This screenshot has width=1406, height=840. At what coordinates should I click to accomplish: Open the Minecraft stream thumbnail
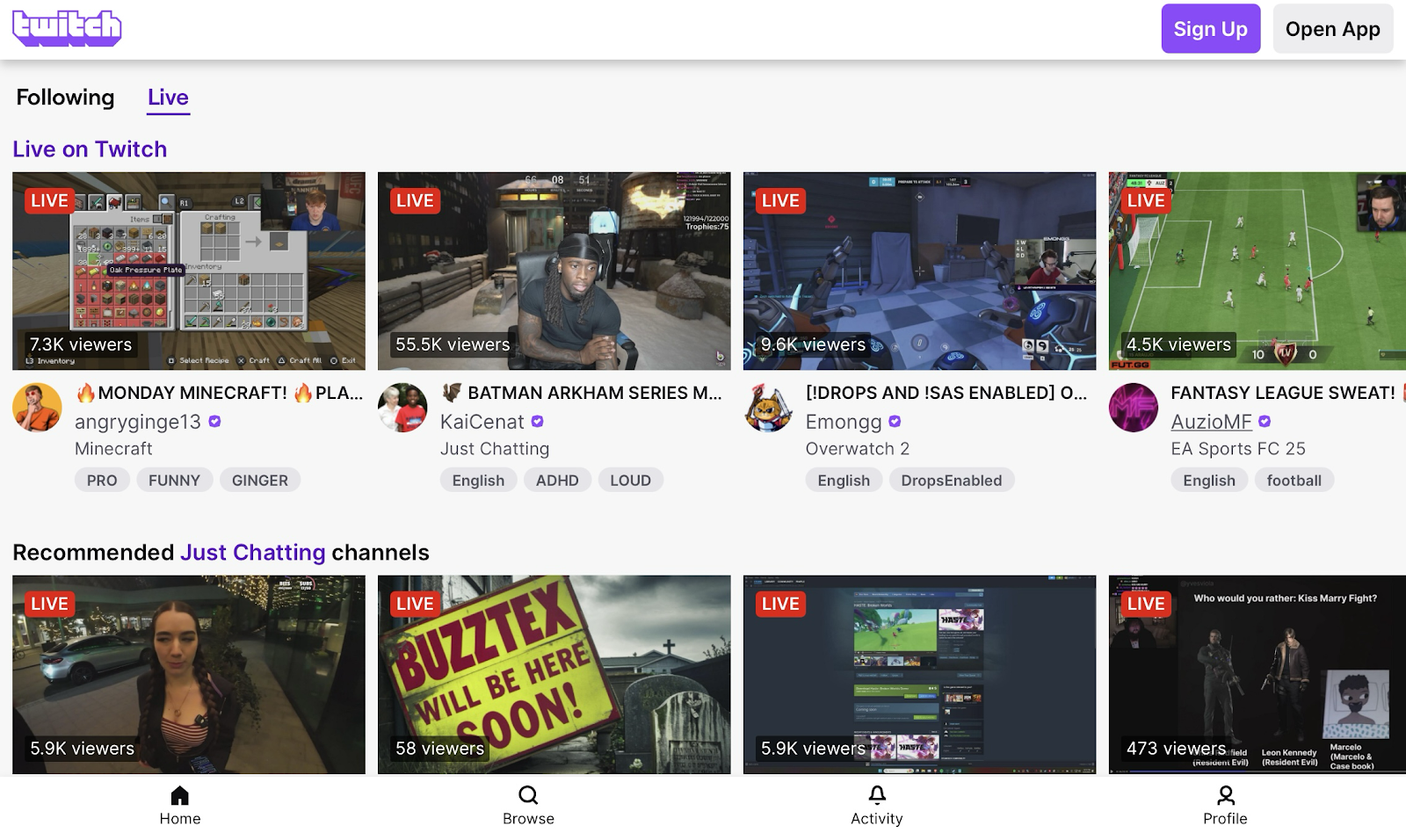click(x=189, y=271)
